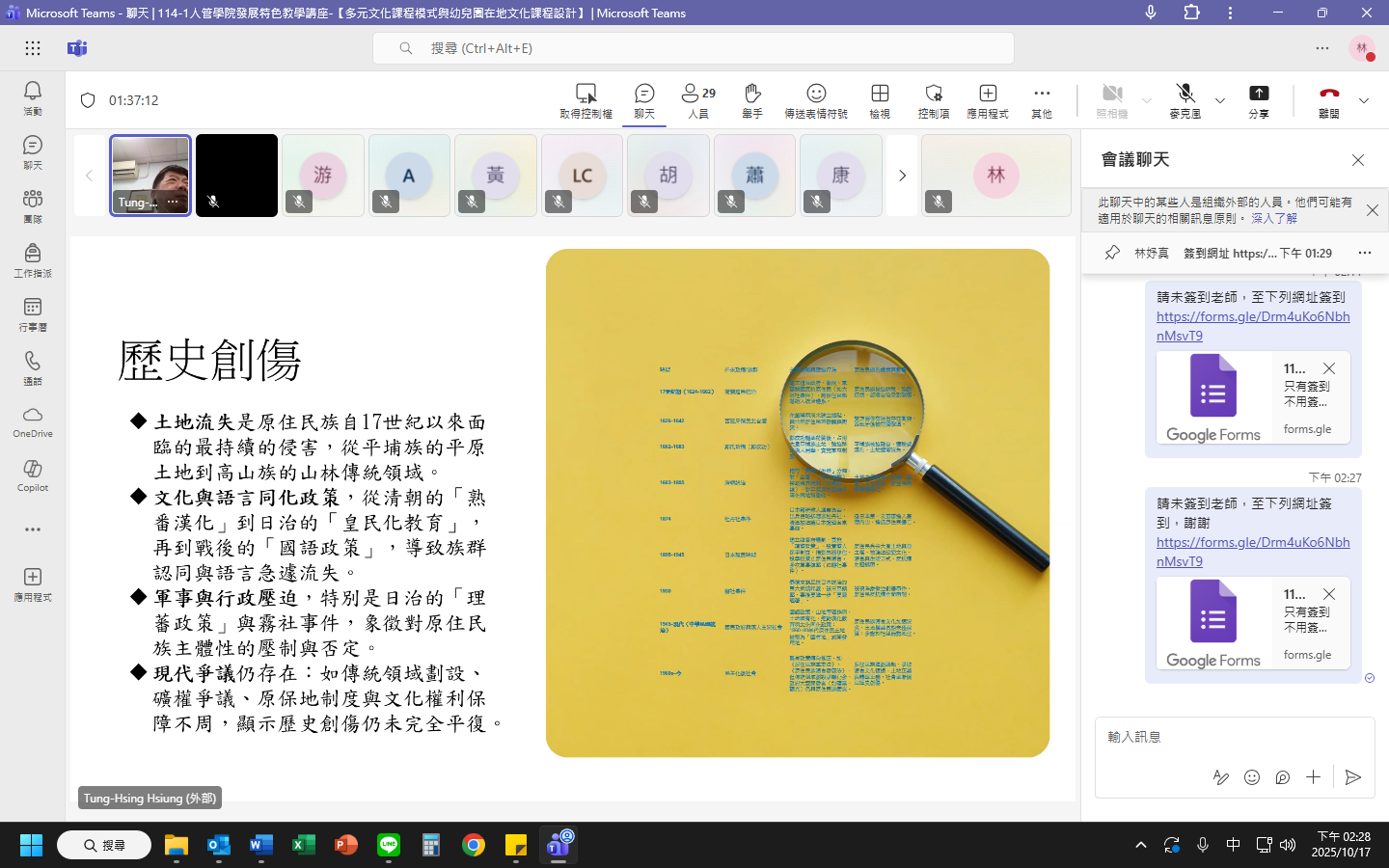Image resolution: width=1389 pixels, height=868 pixels.
Task: Open the calendar (行事曆) in the sidebar
Action: pyautogui.click(x=33, y=313)
